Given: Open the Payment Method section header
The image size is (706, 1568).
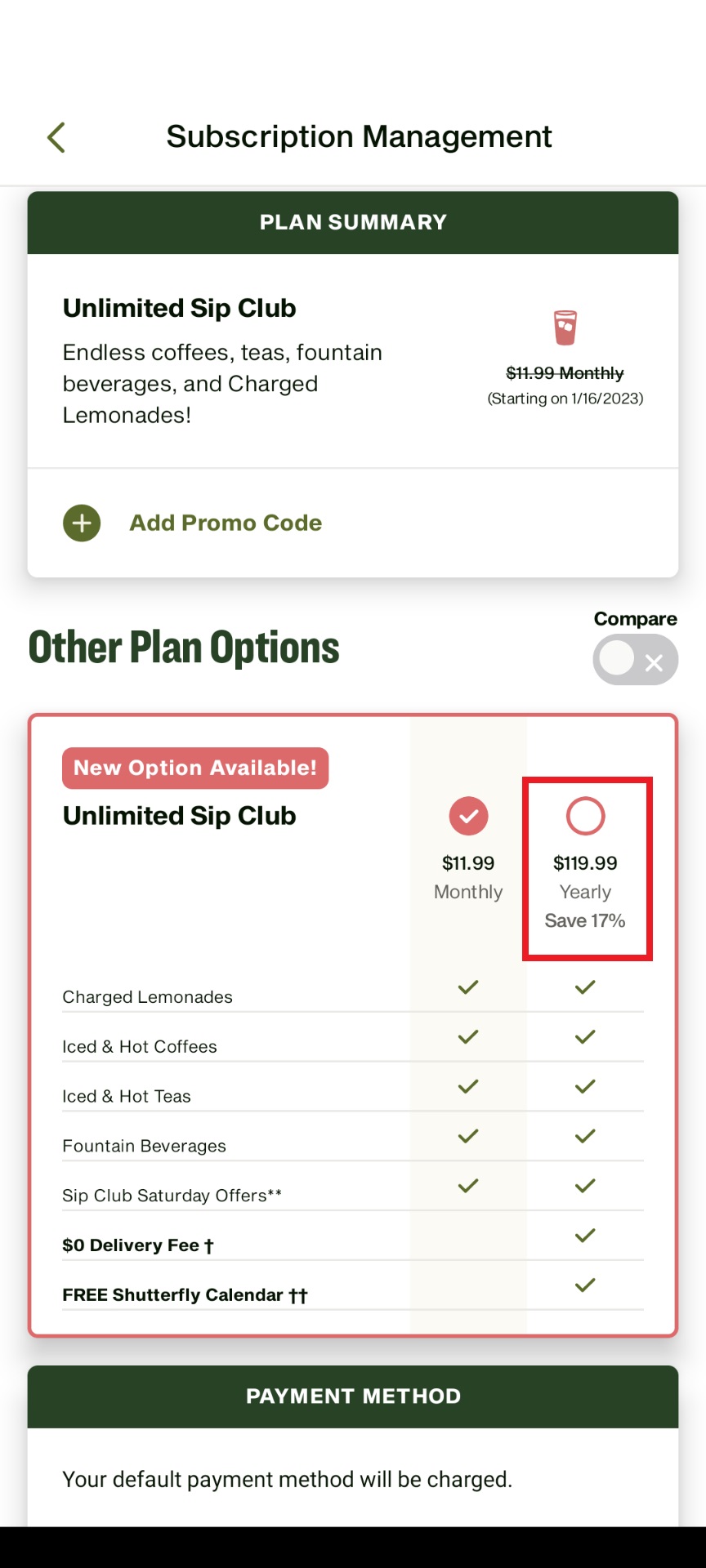Looking at the screenshot, I should tap(352, 1396).
